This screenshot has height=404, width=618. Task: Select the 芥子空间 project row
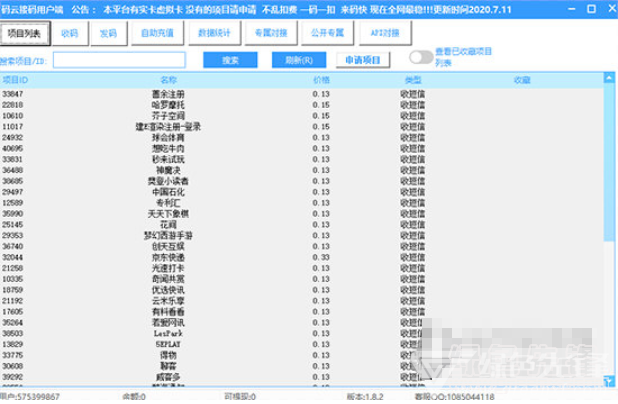(x=302, y=116)
